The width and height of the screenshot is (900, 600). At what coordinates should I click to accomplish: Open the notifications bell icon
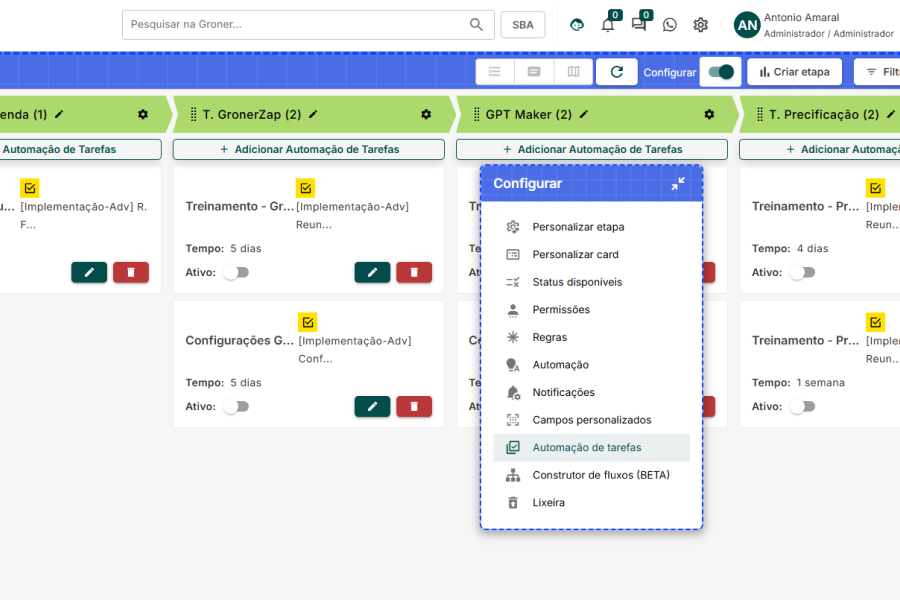607,25
